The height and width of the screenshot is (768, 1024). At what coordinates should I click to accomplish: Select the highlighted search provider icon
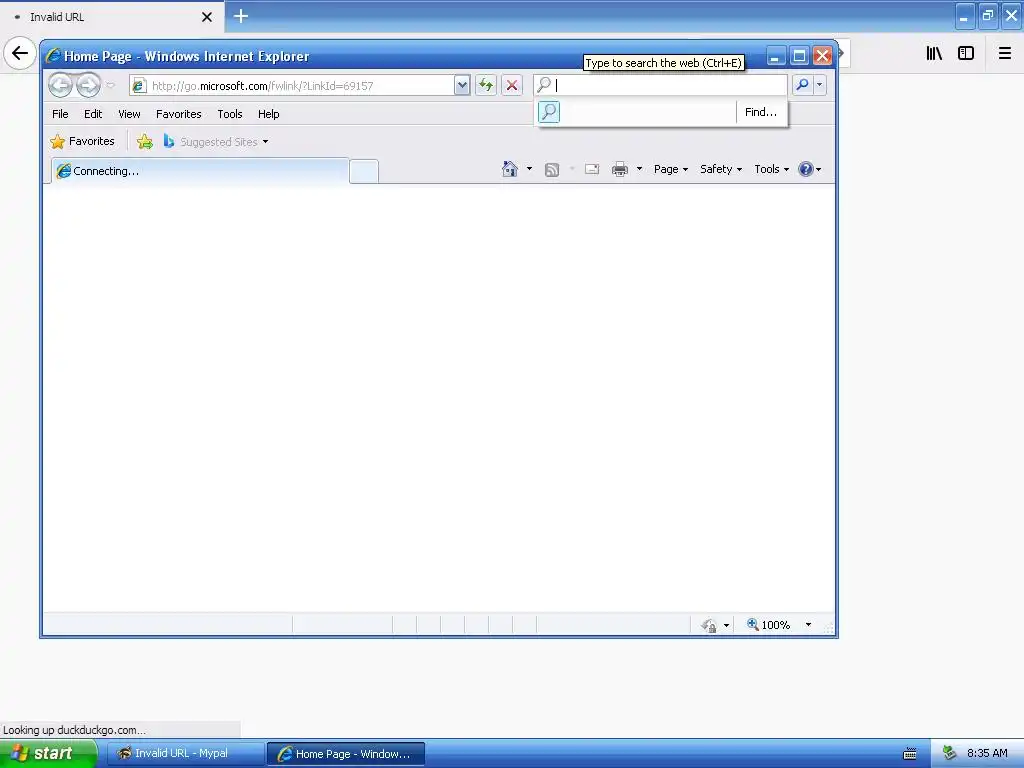click(x=549, y=112)
